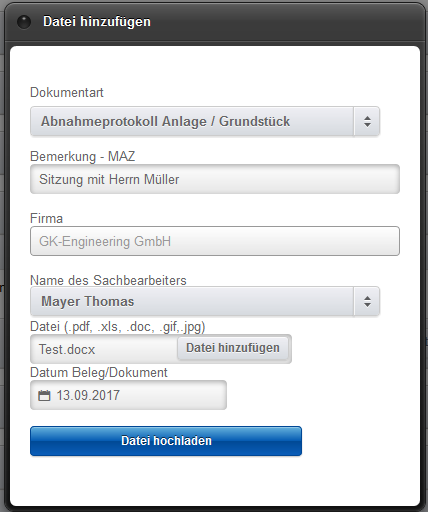Click the dialog title Datei hinzufügen
The image size is (428, 512).
(97, 22)
